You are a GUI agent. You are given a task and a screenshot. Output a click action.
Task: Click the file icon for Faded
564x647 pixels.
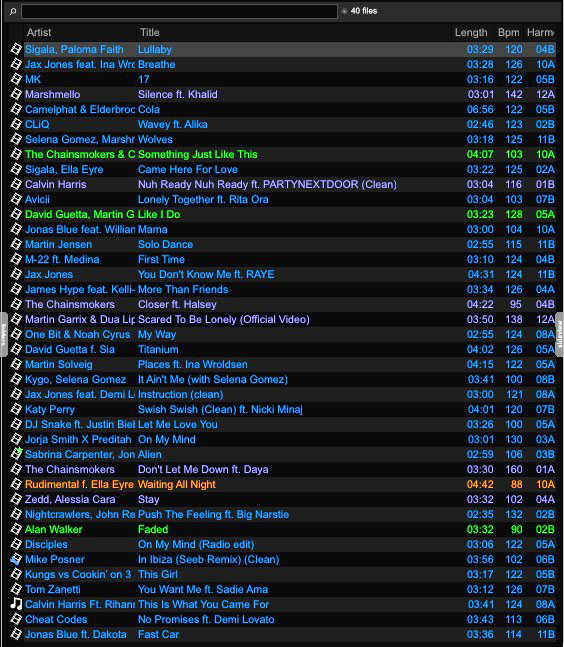(16, 529)
